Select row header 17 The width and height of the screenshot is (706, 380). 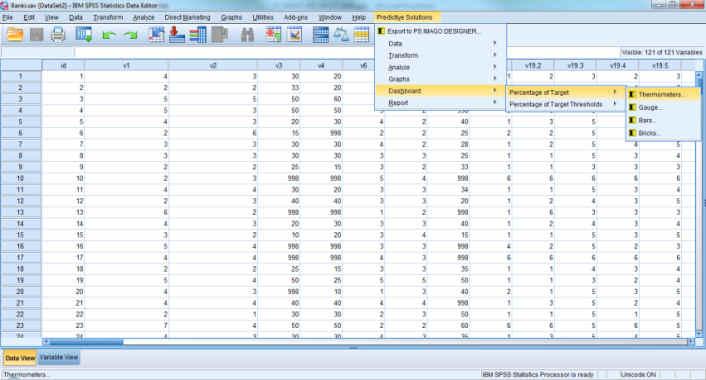pos(21,258)
